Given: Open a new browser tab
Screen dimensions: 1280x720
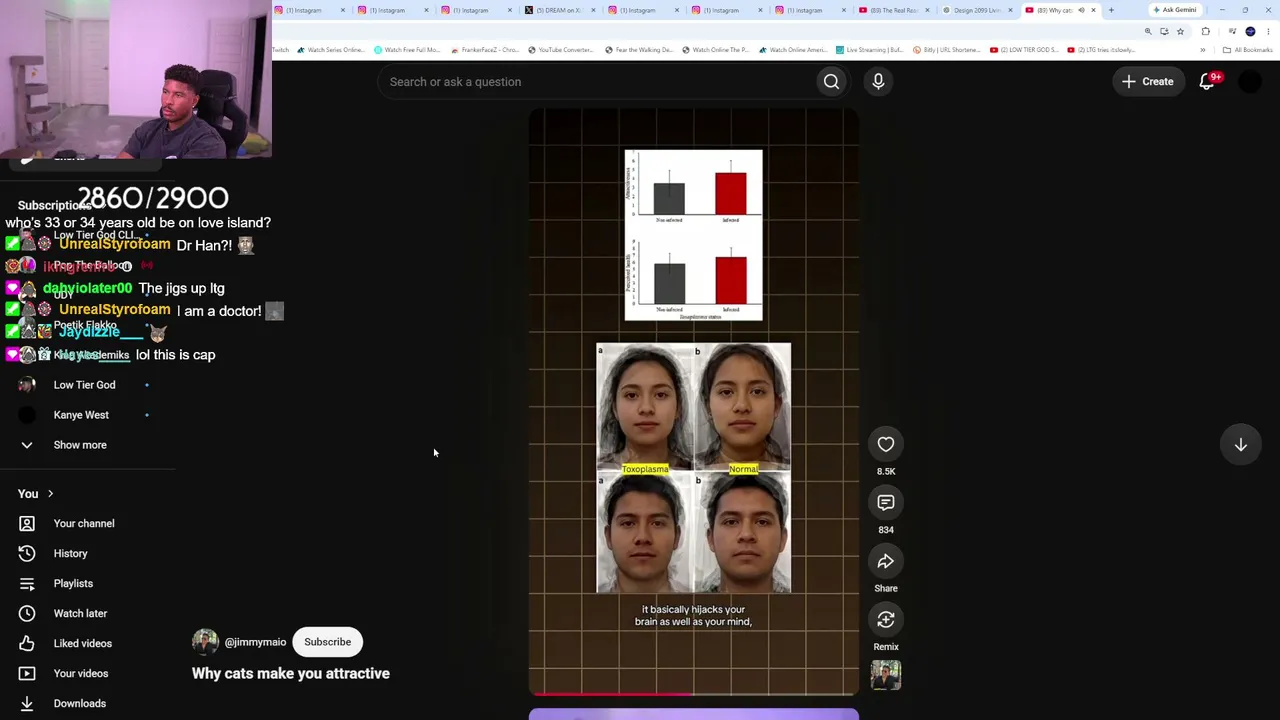Looking at the screenshot, I should coord(1111,10).
